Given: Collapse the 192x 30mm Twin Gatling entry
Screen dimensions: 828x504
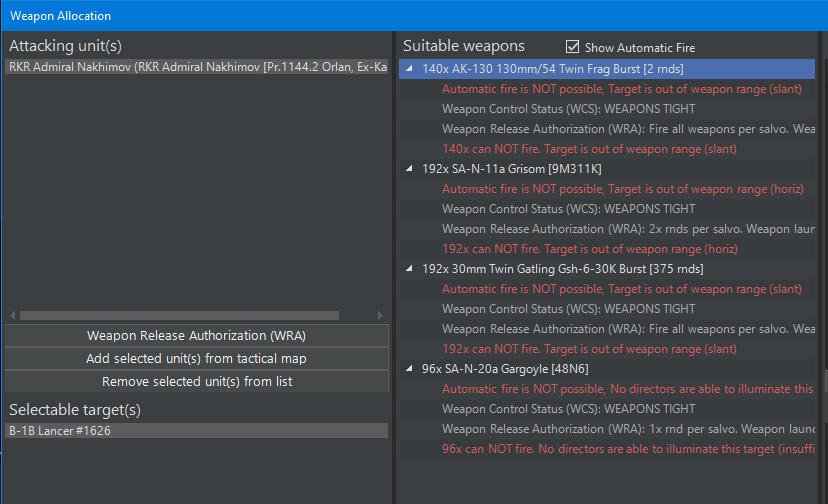Looking at the screenshot, I should tap(408, 269).
